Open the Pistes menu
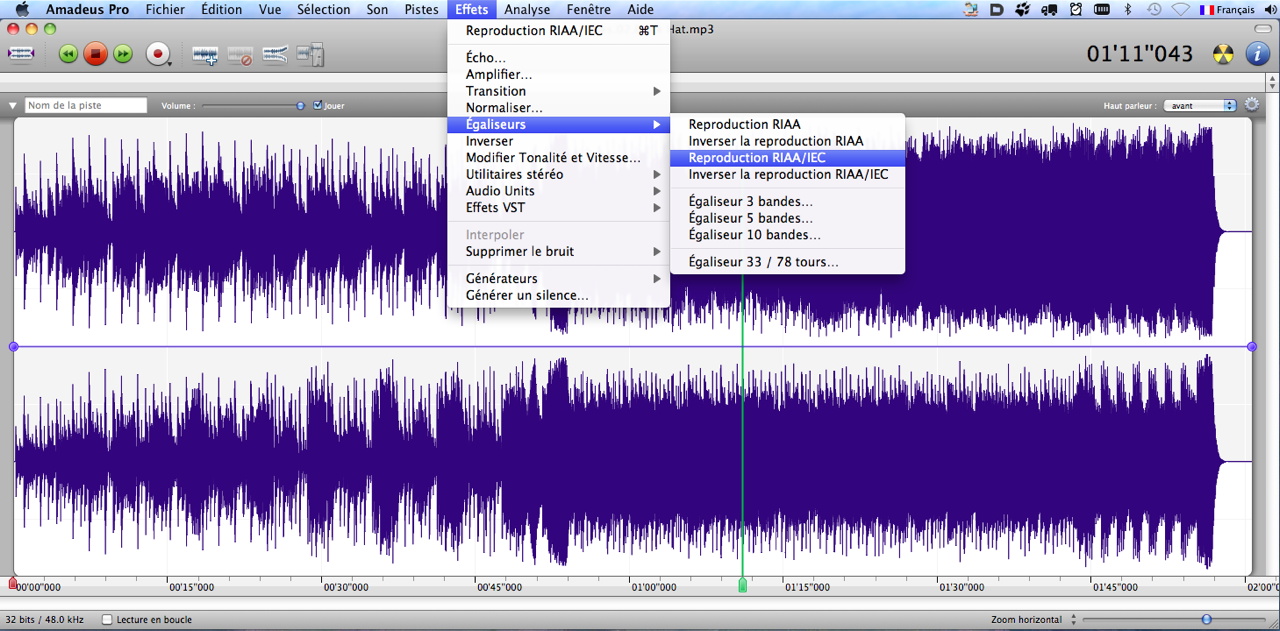This screenshot has width=1280, height=631. pyautogui.click(x=421, y=9)
